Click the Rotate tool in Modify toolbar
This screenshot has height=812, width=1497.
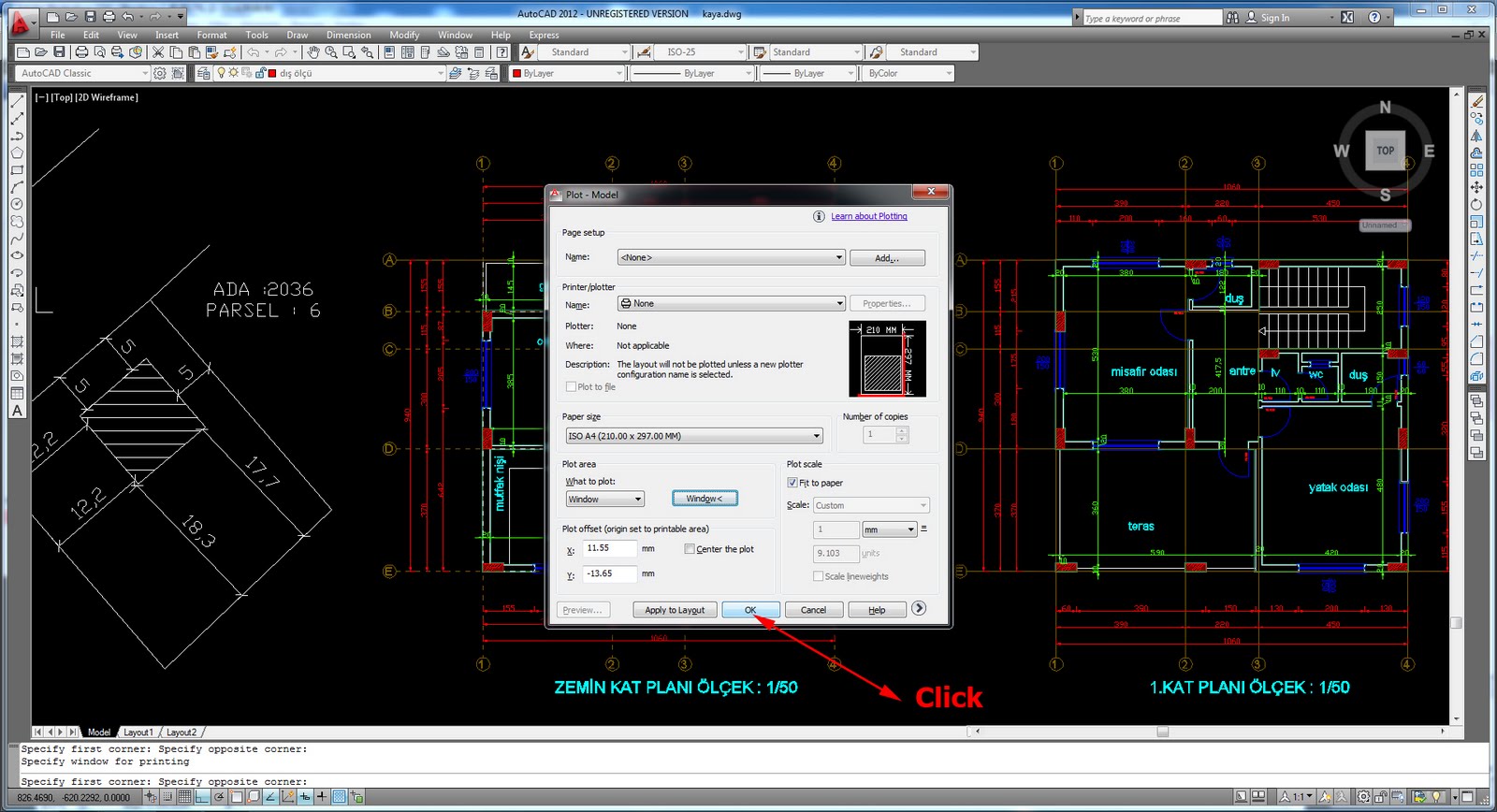1476,204
